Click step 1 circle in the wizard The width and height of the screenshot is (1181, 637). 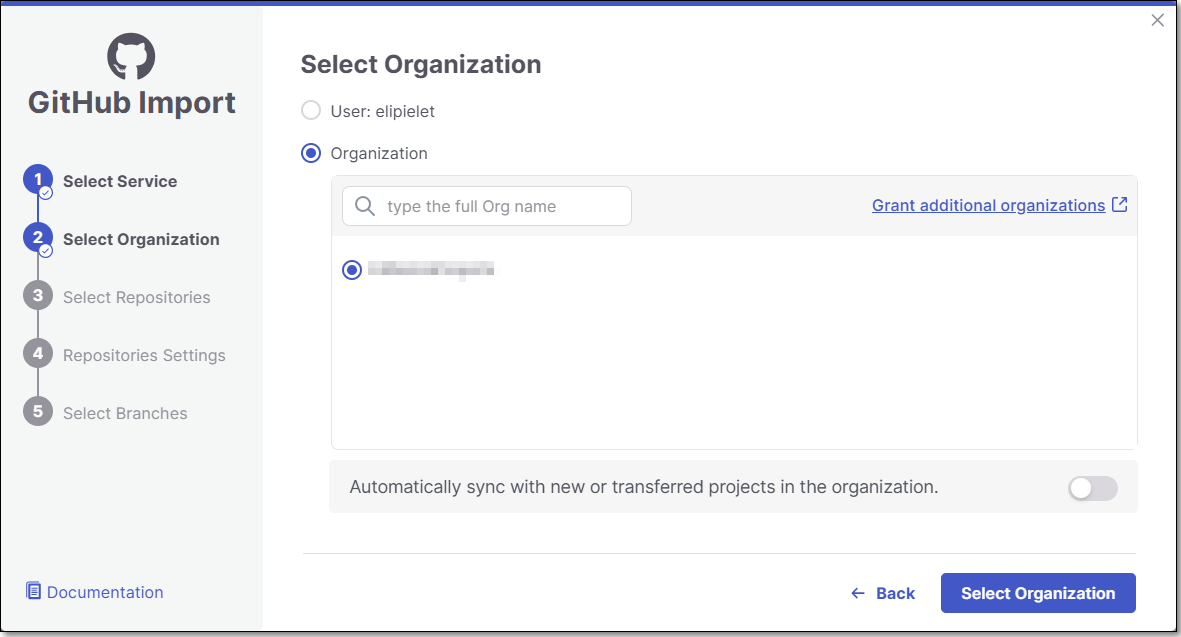38,180
